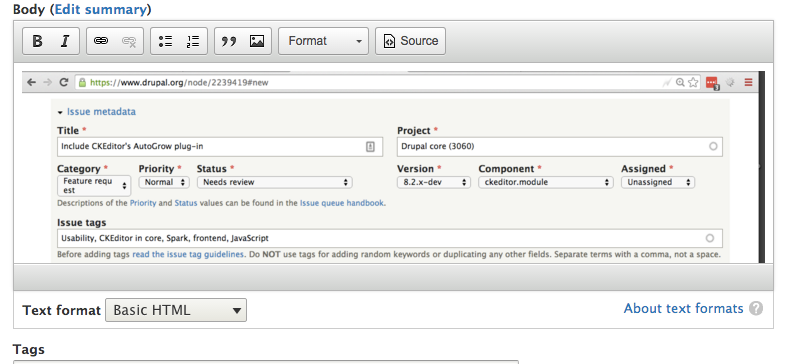The height and width of the screenshot is (364, 790).
Task: Open the Category Feature request dropdown
Action: [94, 186]
